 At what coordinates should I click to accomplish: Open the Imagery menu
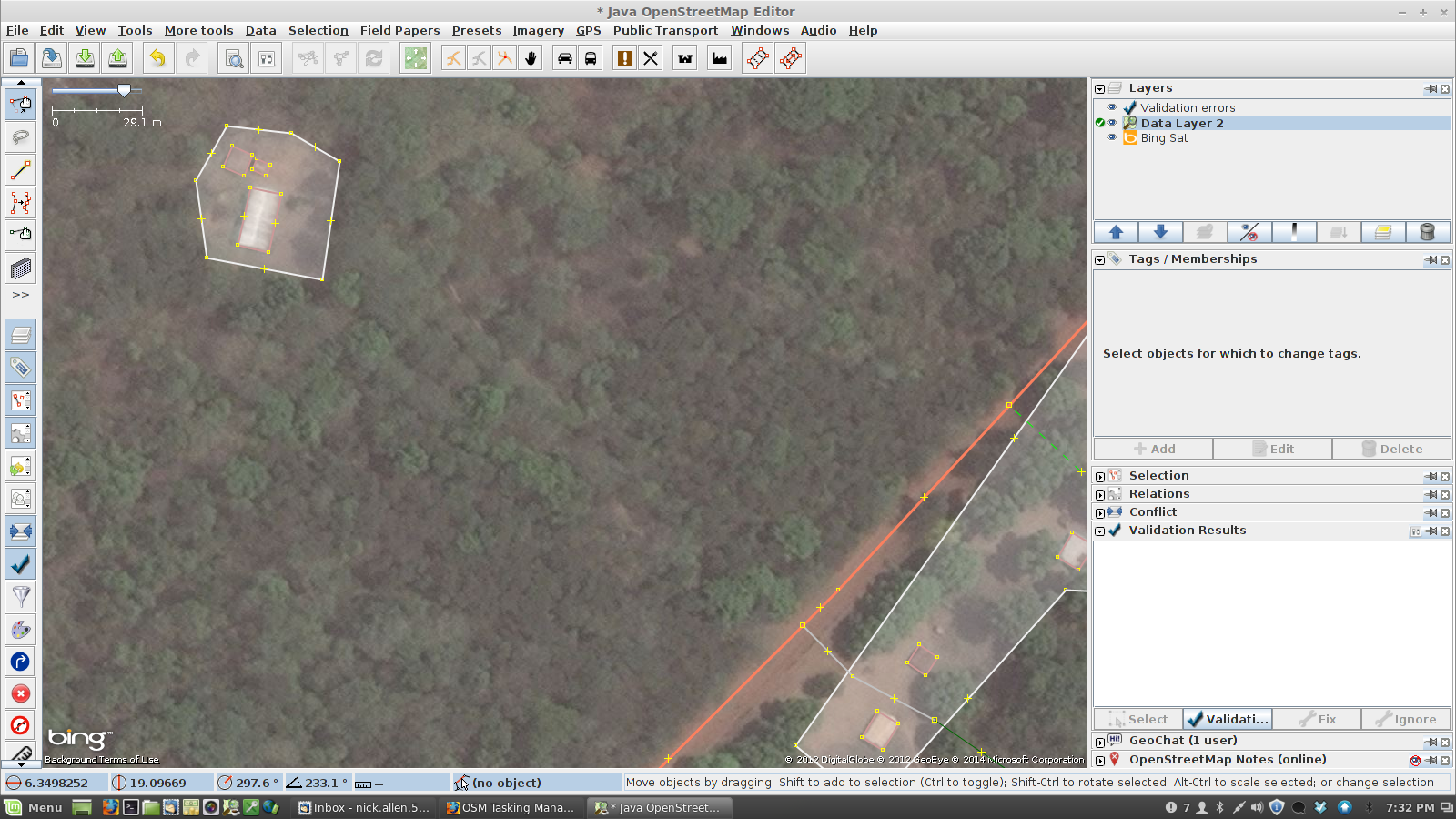coord(538,30)
